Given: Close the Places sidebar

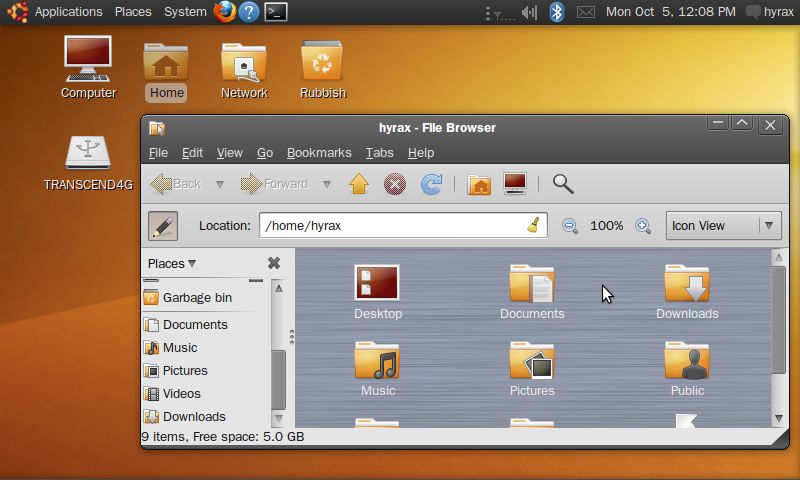Looking at the screenshot, I should (x=274, y=263).
